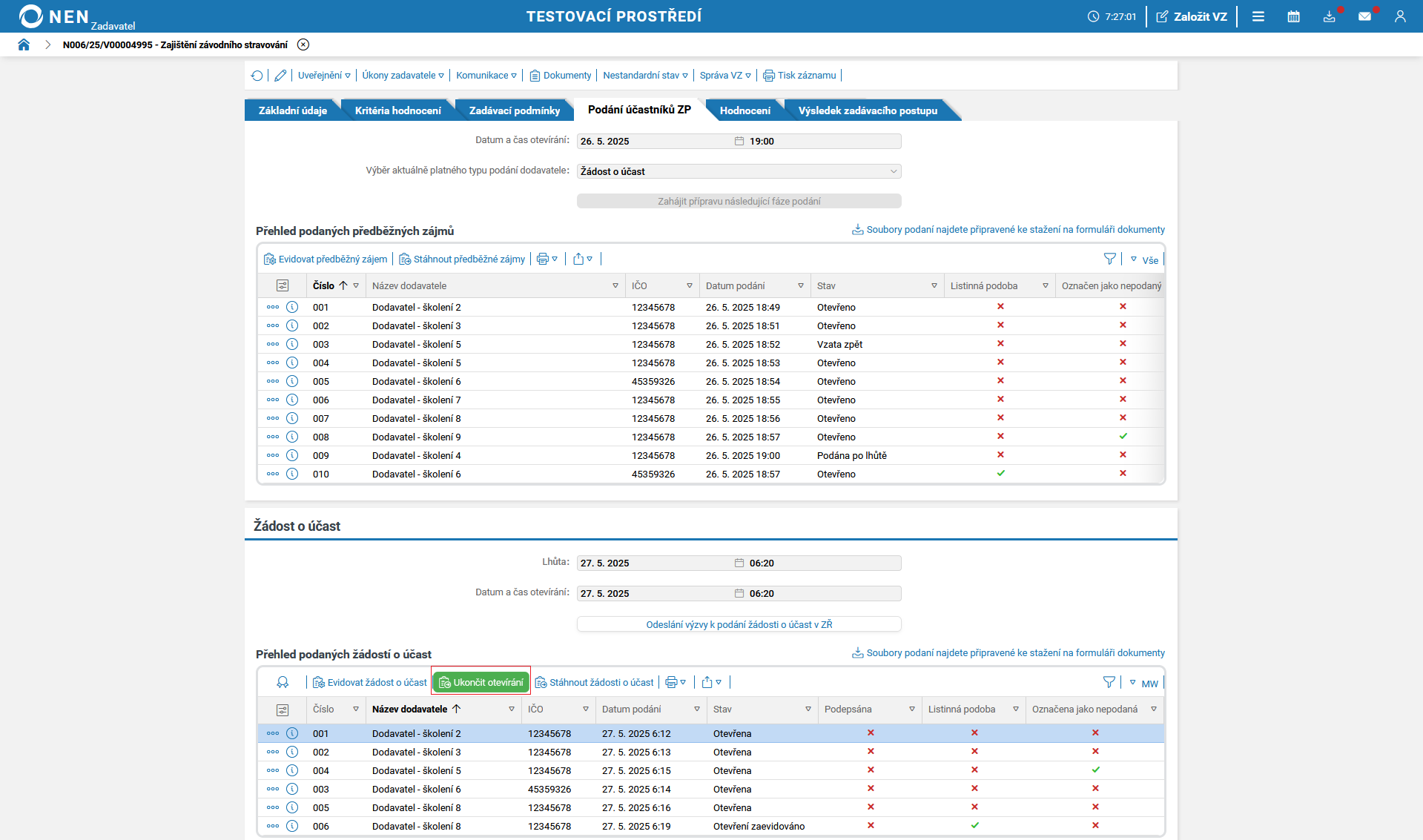Click the refresh icon in record toolbar
This screenshot has width=1423, height=840.
[x=257, y=76]
